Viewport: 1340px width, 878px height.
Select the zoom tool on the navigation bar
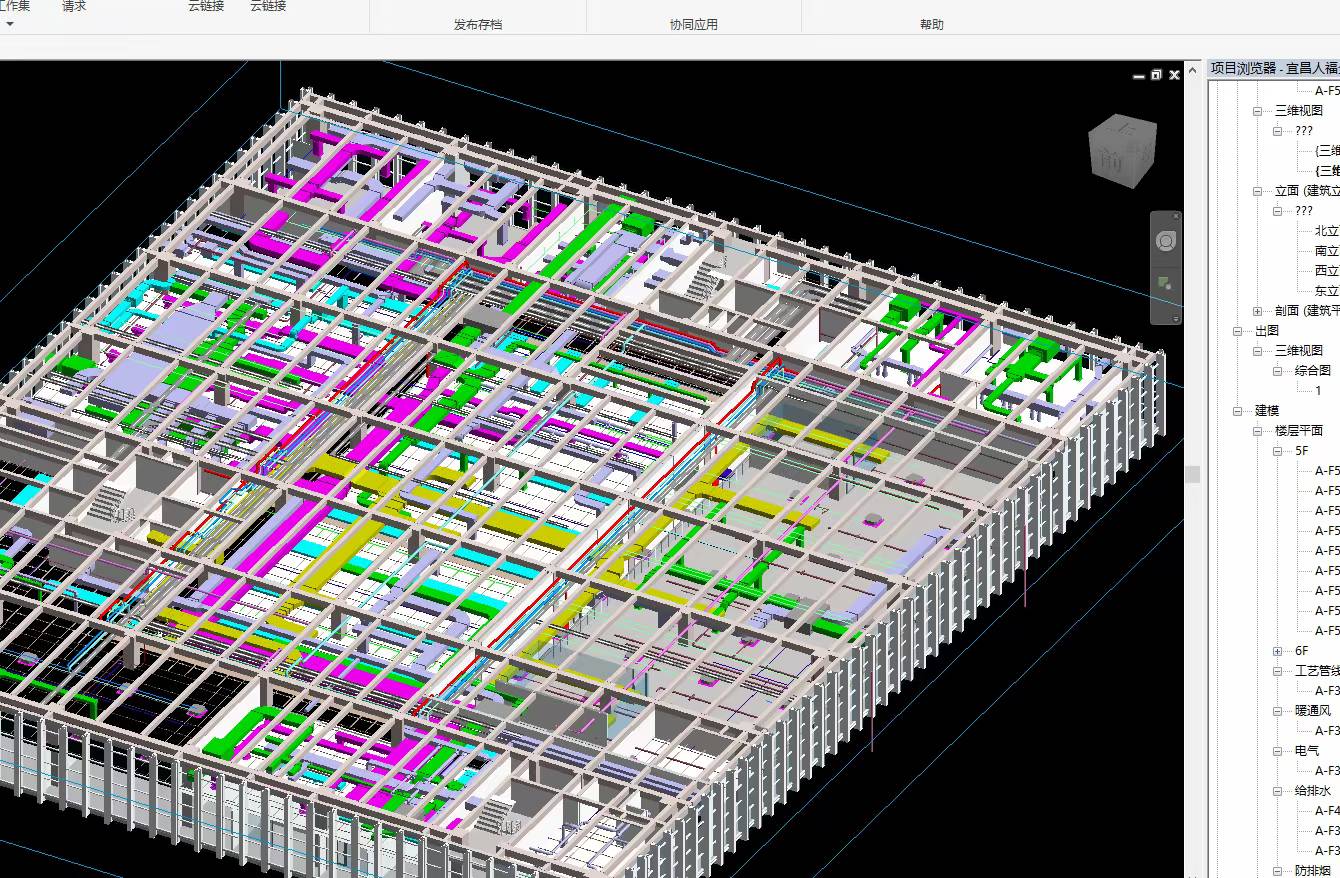[1165, 283]
